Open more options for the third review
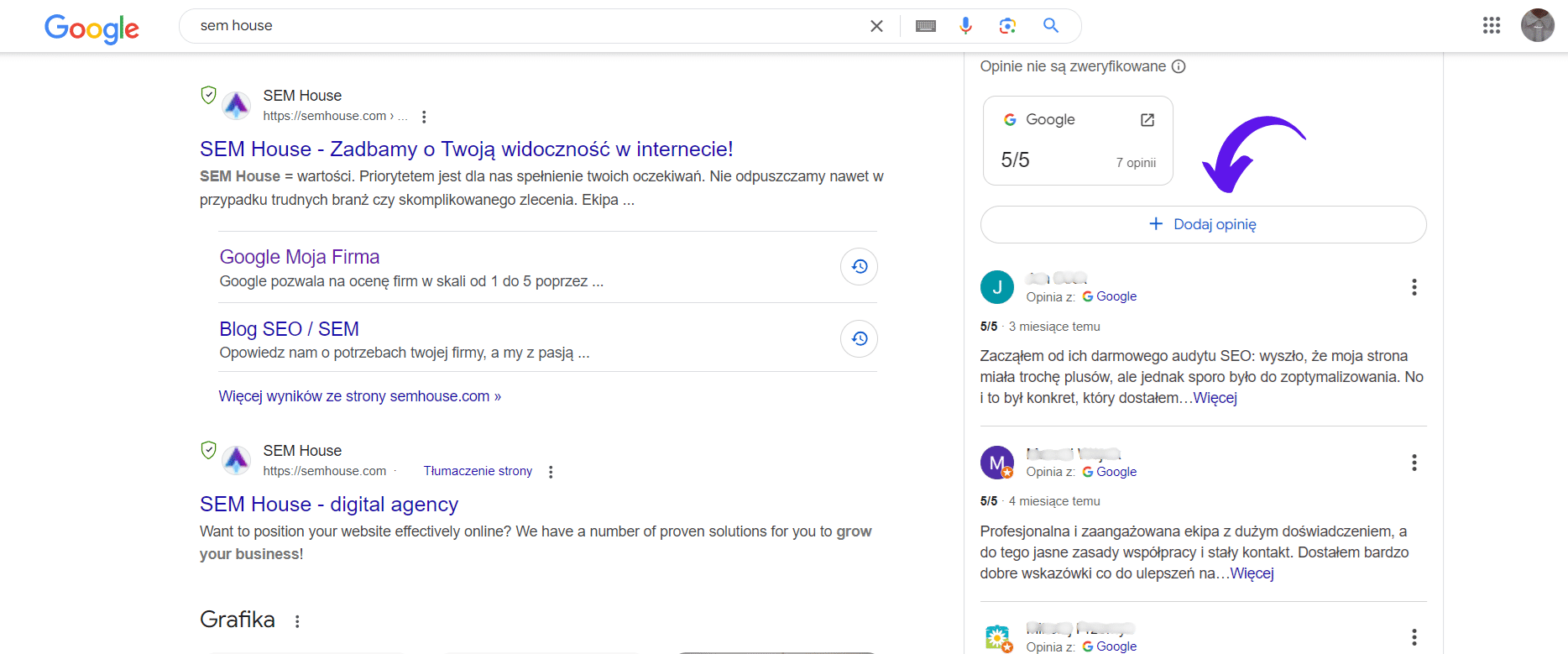This screenshot has width=1568, height=654. (x=1414, y=637)
